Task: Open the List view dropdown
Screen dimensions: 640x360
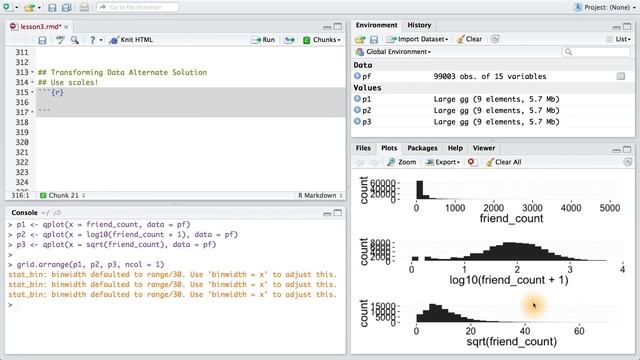Action: (619, 39)
